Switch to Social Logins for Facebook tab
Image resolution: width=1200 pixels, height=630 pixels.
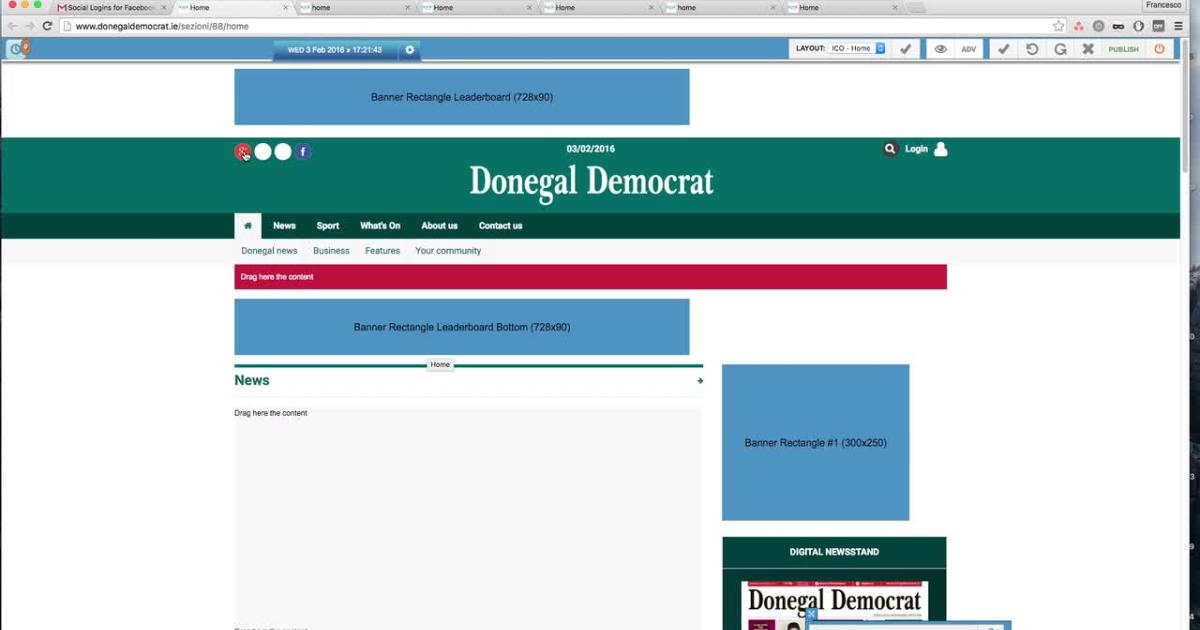pyautogui.click(x=110, y=8)
